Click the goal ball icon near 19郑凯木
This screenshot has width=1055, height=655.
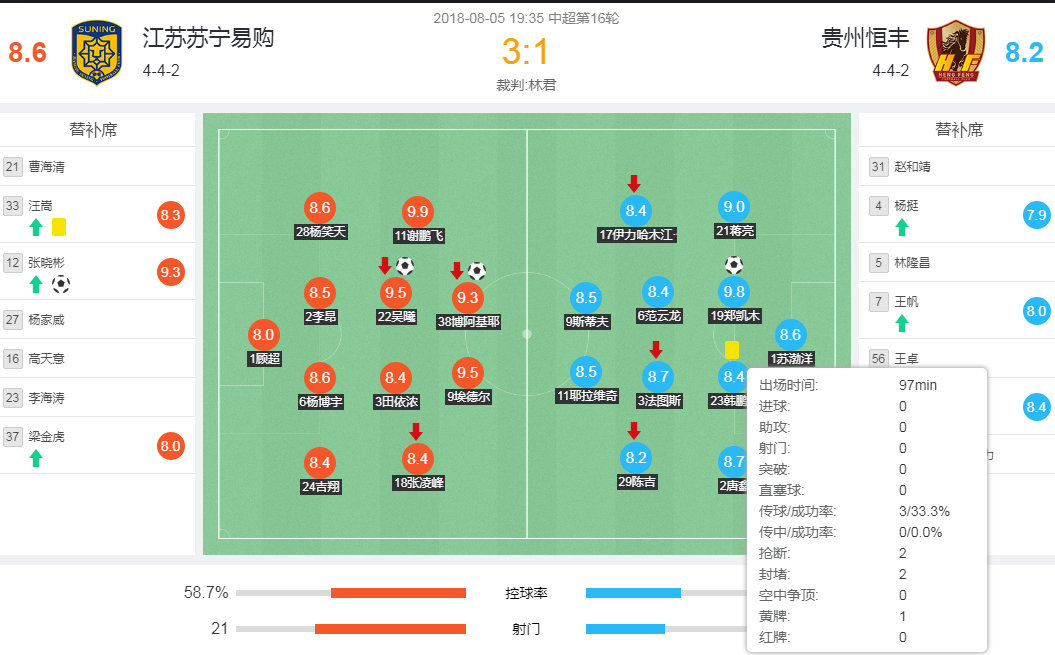point(734,266)
